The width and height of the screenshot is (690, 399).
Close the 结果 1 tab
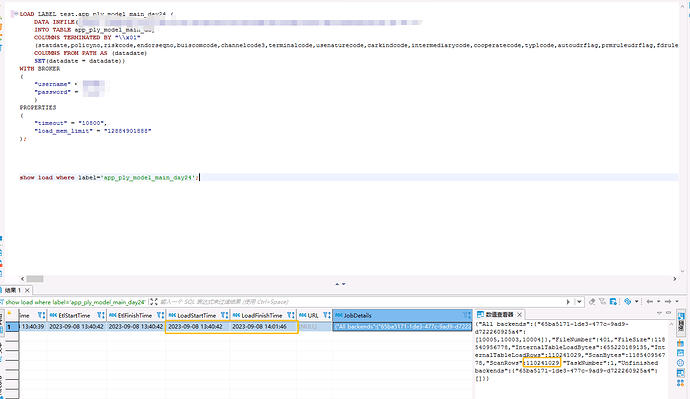pyautogui.click(x=27, y=290)
